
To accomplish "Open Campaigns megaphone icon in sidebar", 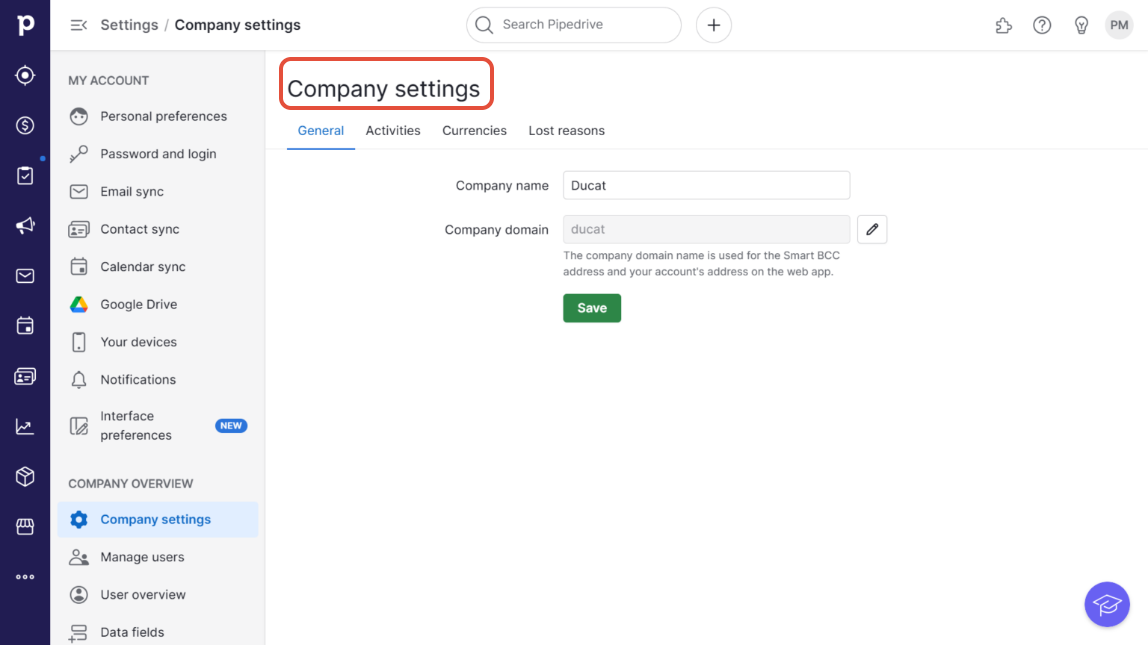I will click(x=25, y=226).
